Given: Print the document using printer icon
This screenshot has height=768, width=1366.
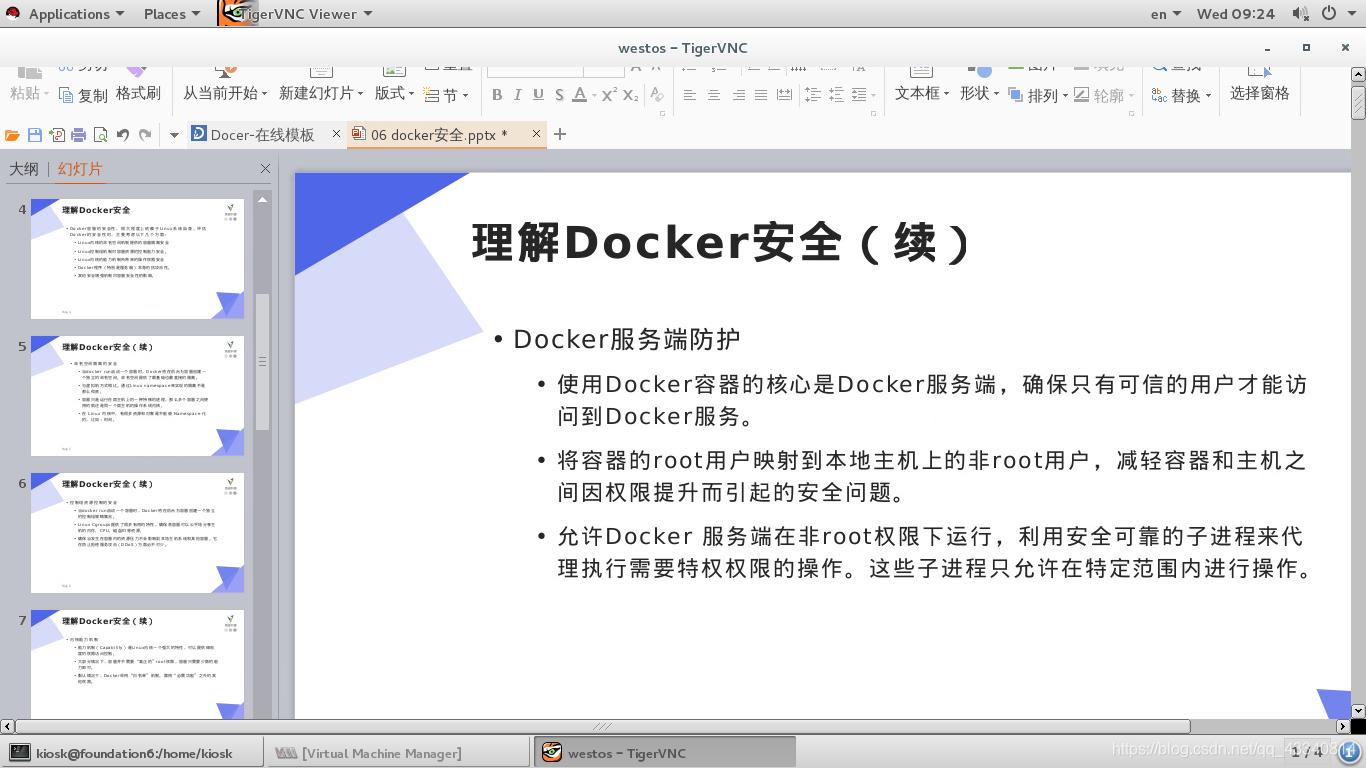Looking at the screenshot, I should click(x=79, y=135).
